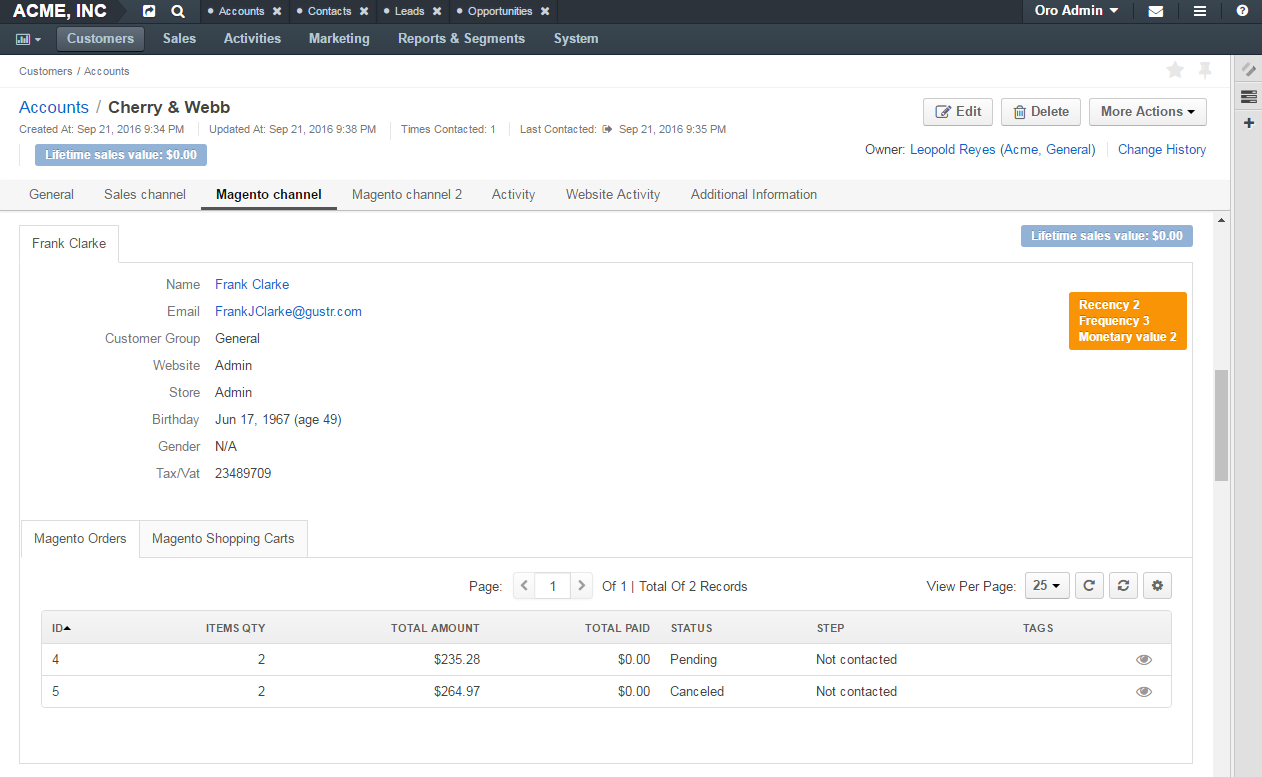The height and width of the screenshot is (777, 1262).
Task: Click the Edit button
Action: [958, 112]
